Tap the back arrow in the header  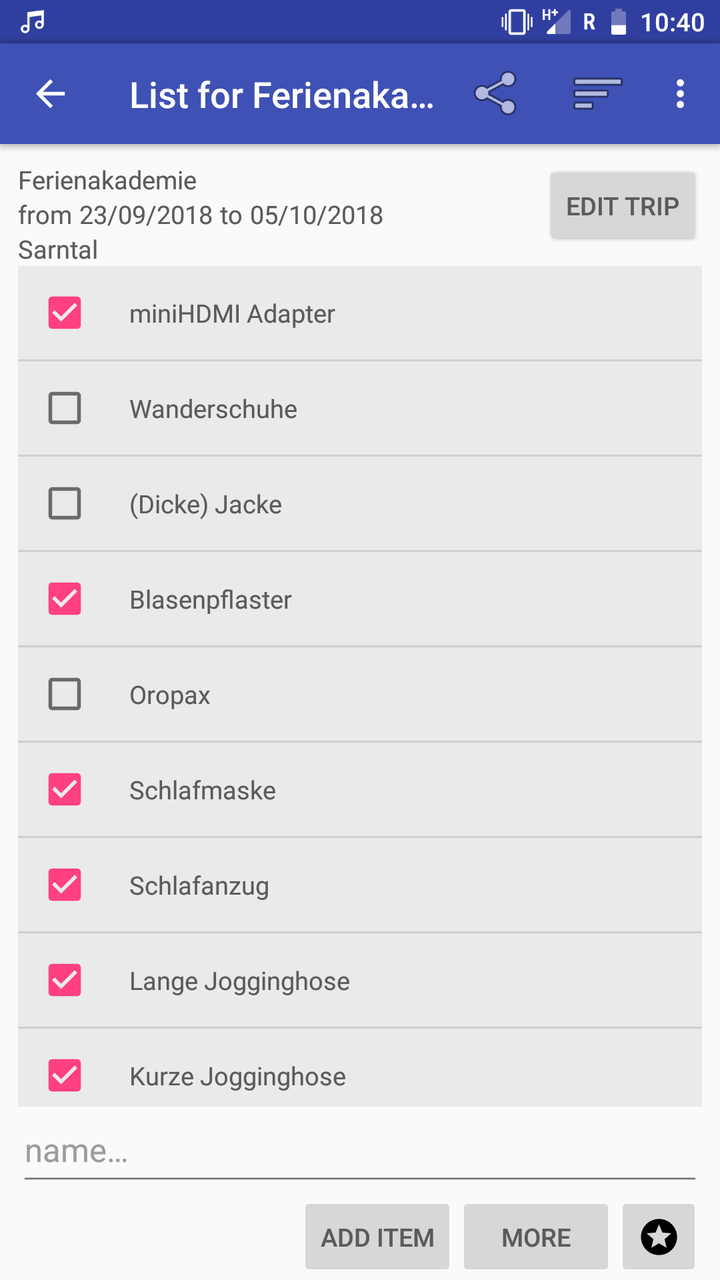point(50,94)
